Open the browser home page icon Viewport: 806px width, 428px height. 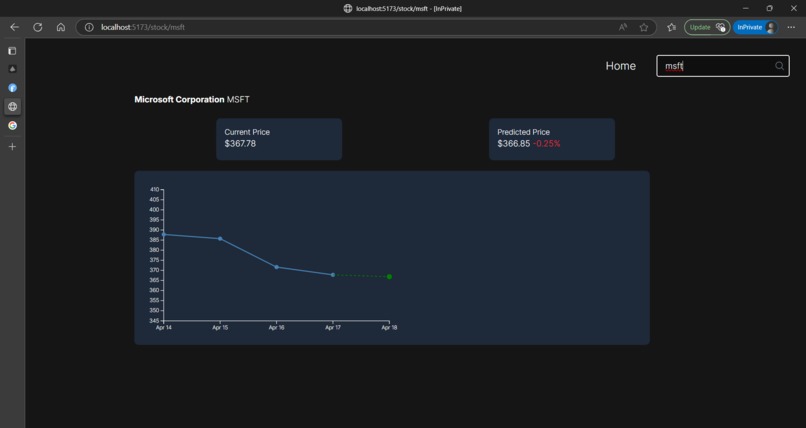[x=61, y=27]
